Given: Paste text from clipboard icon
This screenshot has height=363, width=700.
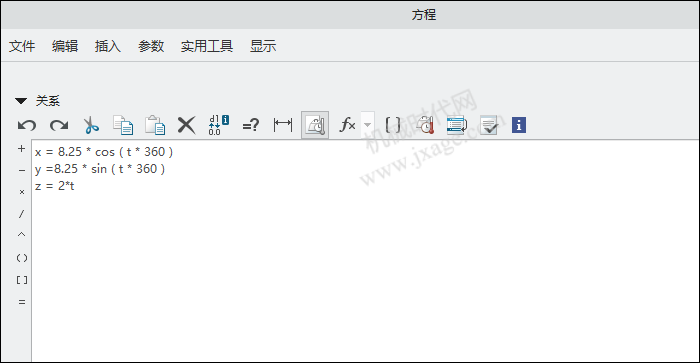Looking at the screenshot, I should tap(155, 125).
